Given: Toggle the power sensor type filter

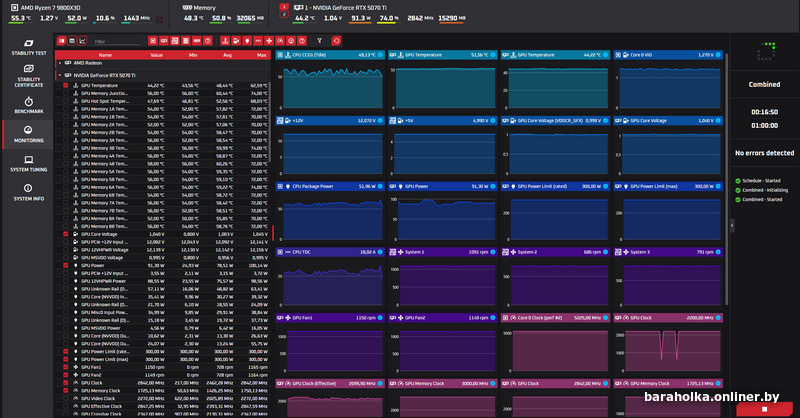Looking at the screenshot, I should pyautogui.click(x=247, y=41).
